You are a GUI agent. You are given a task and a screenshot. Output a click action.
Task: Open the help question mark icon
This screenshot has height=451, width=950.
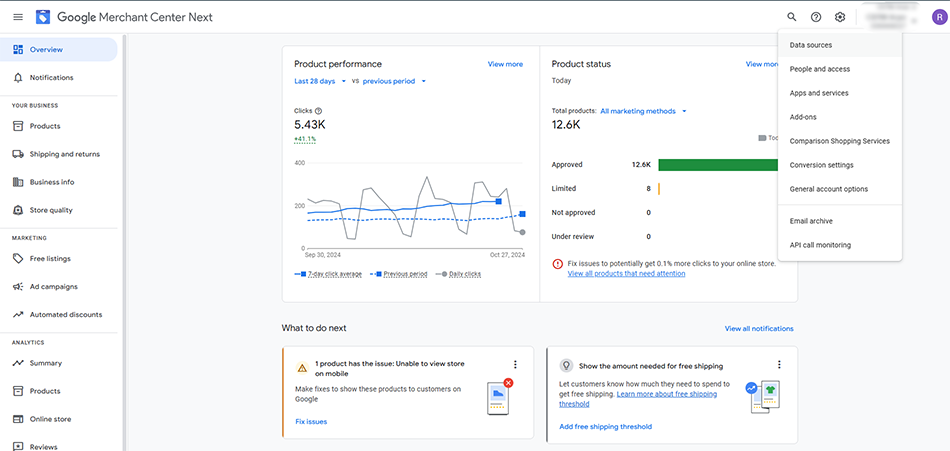click(816, 17)
